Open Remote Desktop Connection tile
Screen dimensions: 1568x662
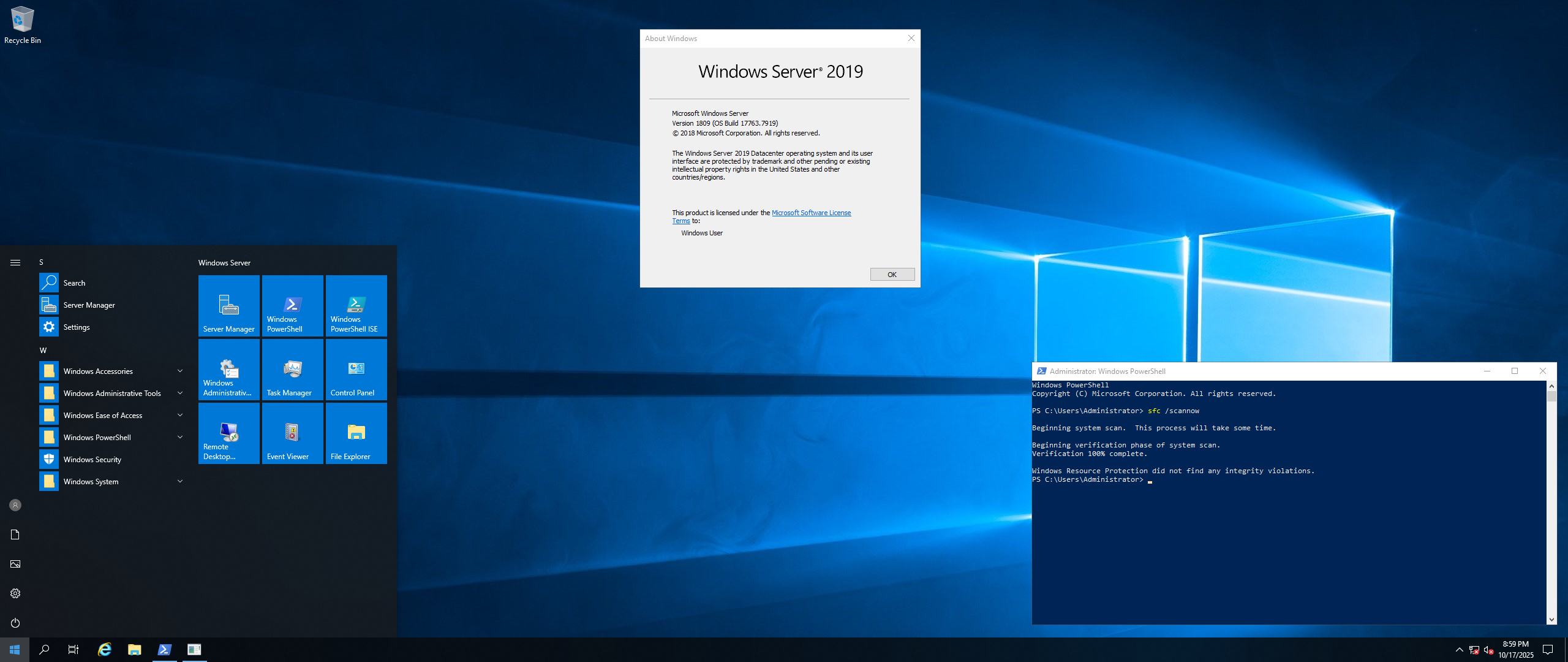tap(228, 433)
